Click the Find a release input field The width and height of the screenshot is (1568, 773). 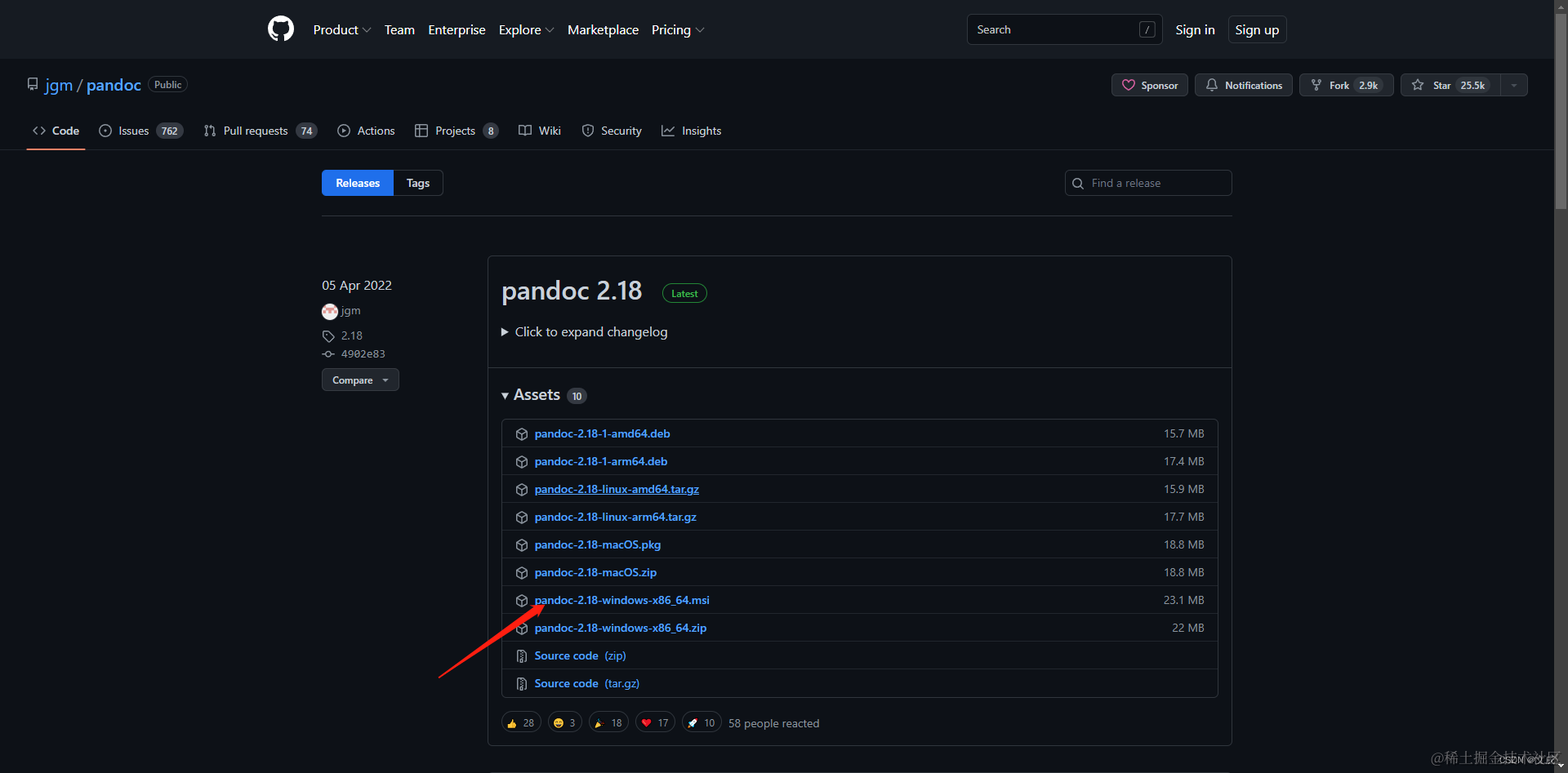[x=1148, y=183]
